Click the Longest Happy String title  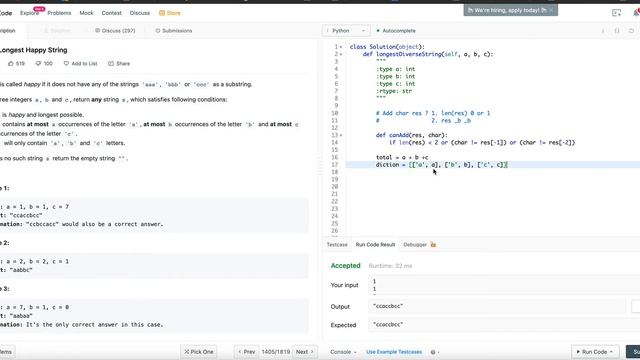click(33, 50)
